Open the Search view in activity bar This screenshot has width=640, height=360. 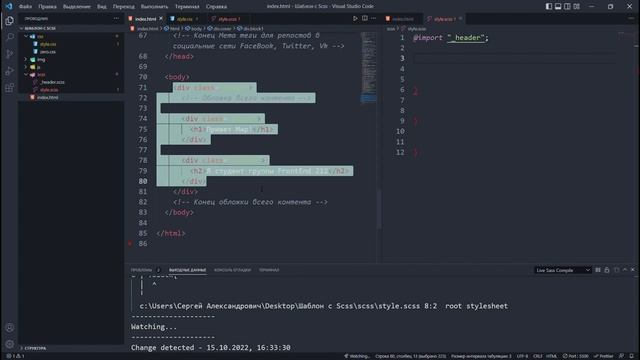pyautogui.click(x=9, y=38)
